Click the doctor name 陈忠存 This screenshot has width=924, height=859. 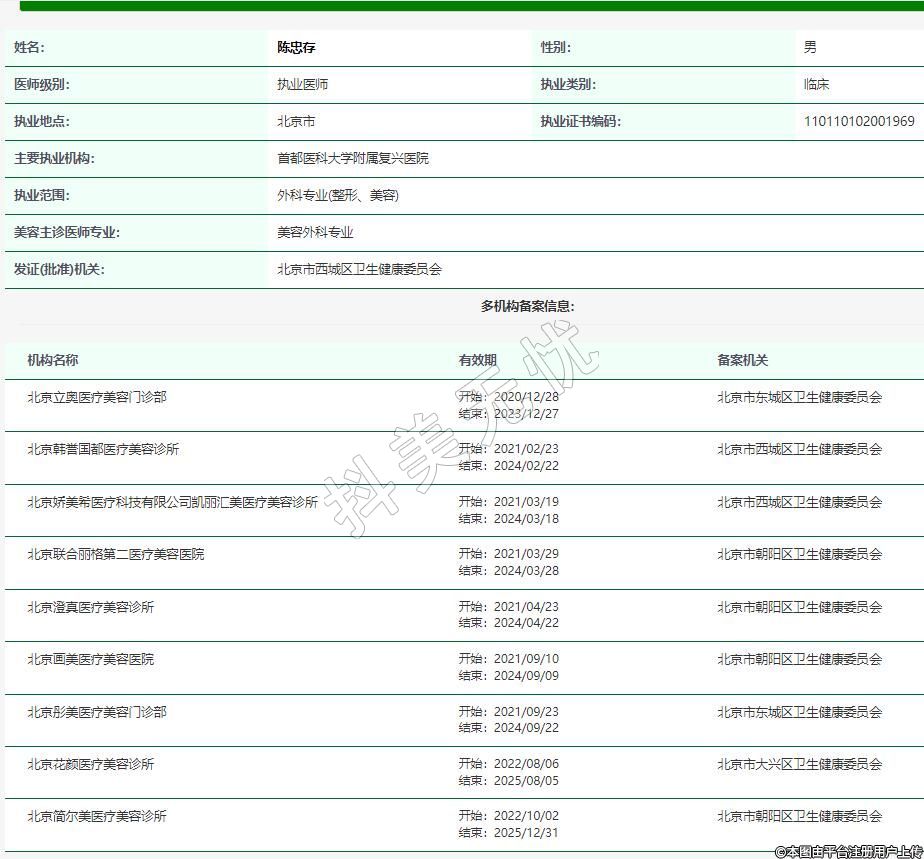click(296, 47)
